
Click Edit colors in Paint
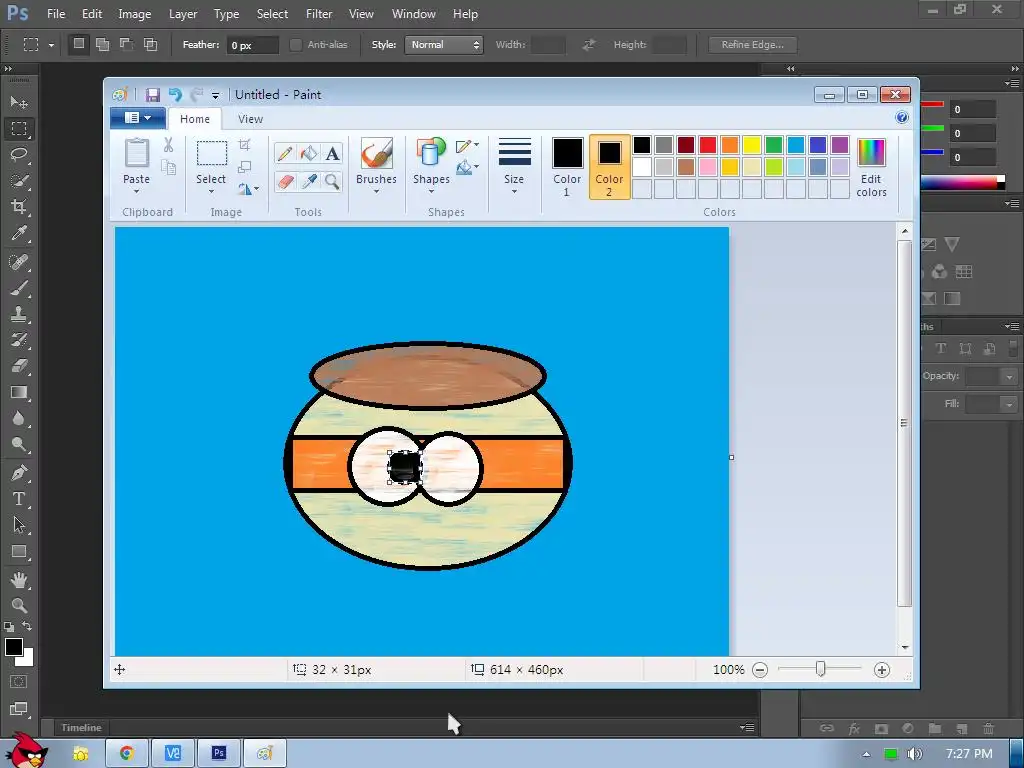point(871,167)
